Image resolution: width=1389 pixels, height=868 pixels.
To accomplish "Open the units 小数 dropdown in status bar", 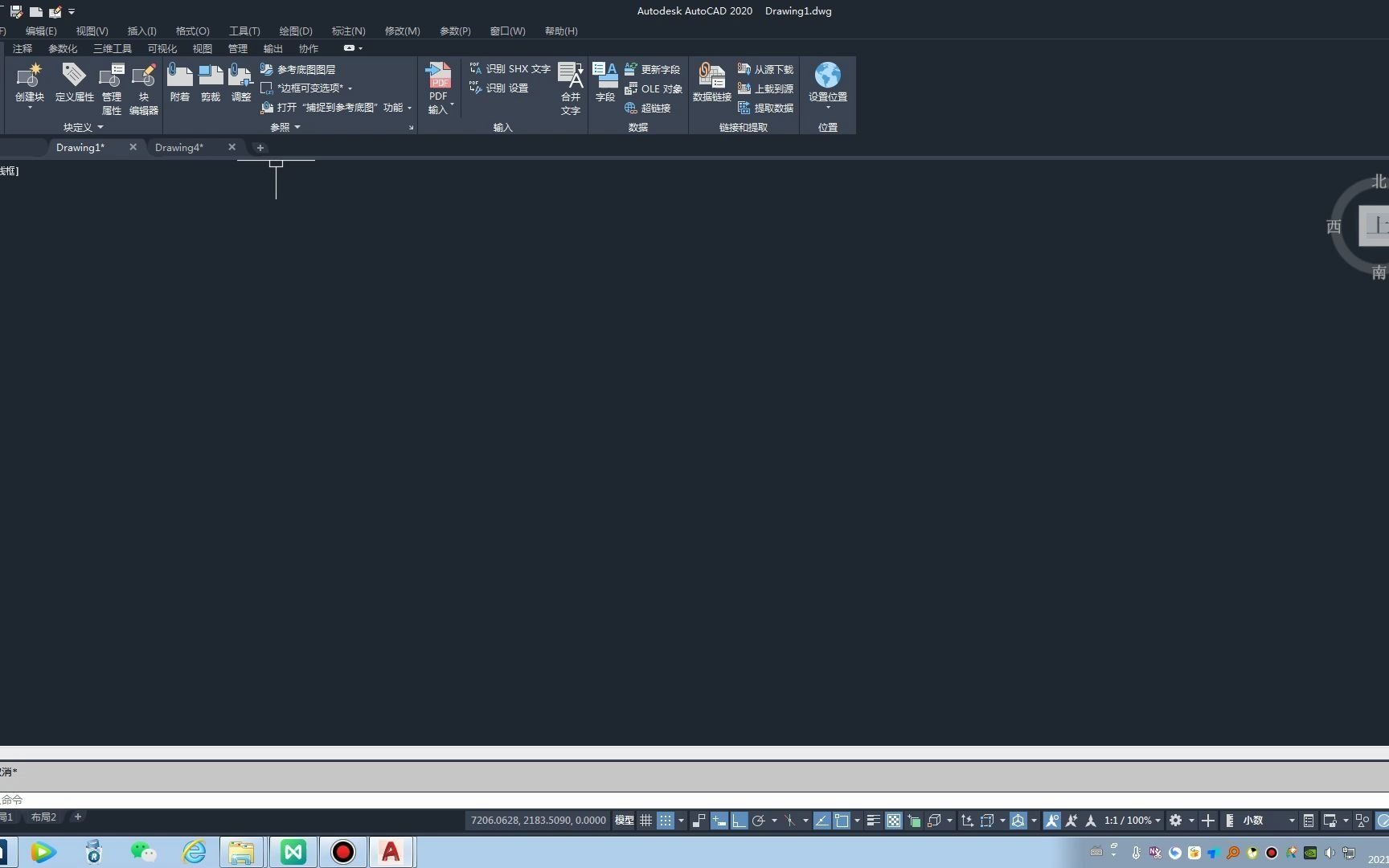I will tap(1268, 821).
